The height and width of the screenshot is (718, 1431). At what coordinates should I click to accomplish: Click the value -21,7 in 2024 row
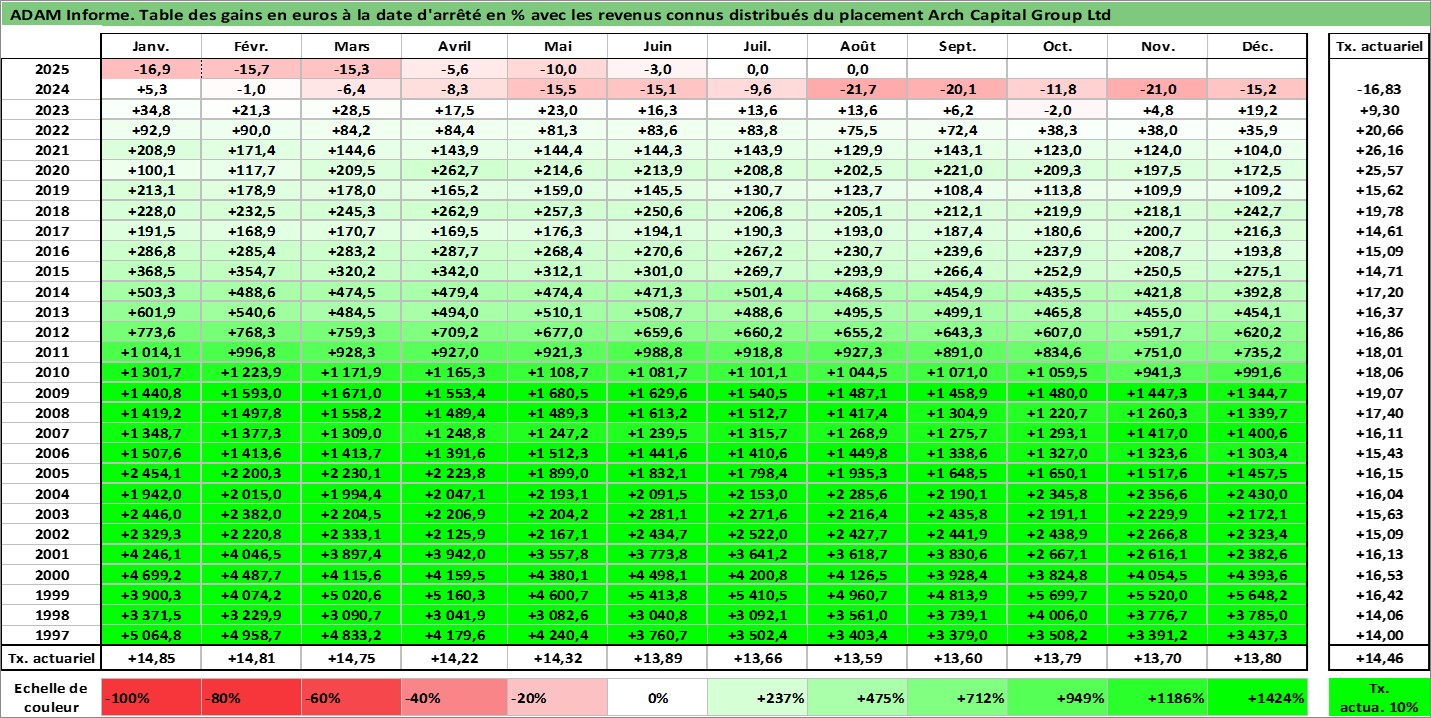coord(857,89)
